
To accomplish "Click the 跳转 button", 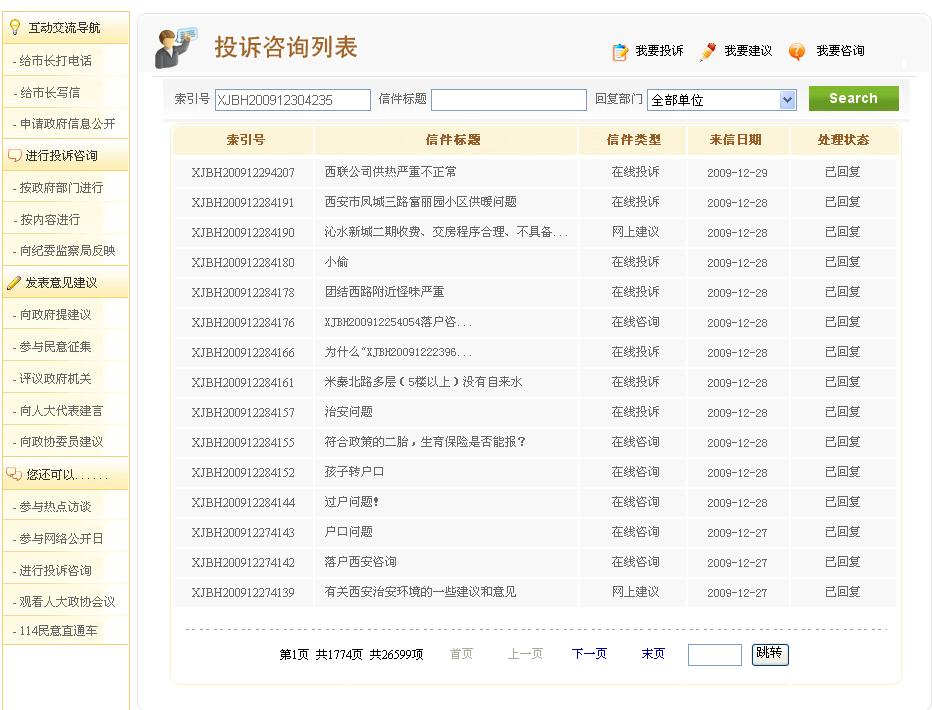I will tap(770, 654).
